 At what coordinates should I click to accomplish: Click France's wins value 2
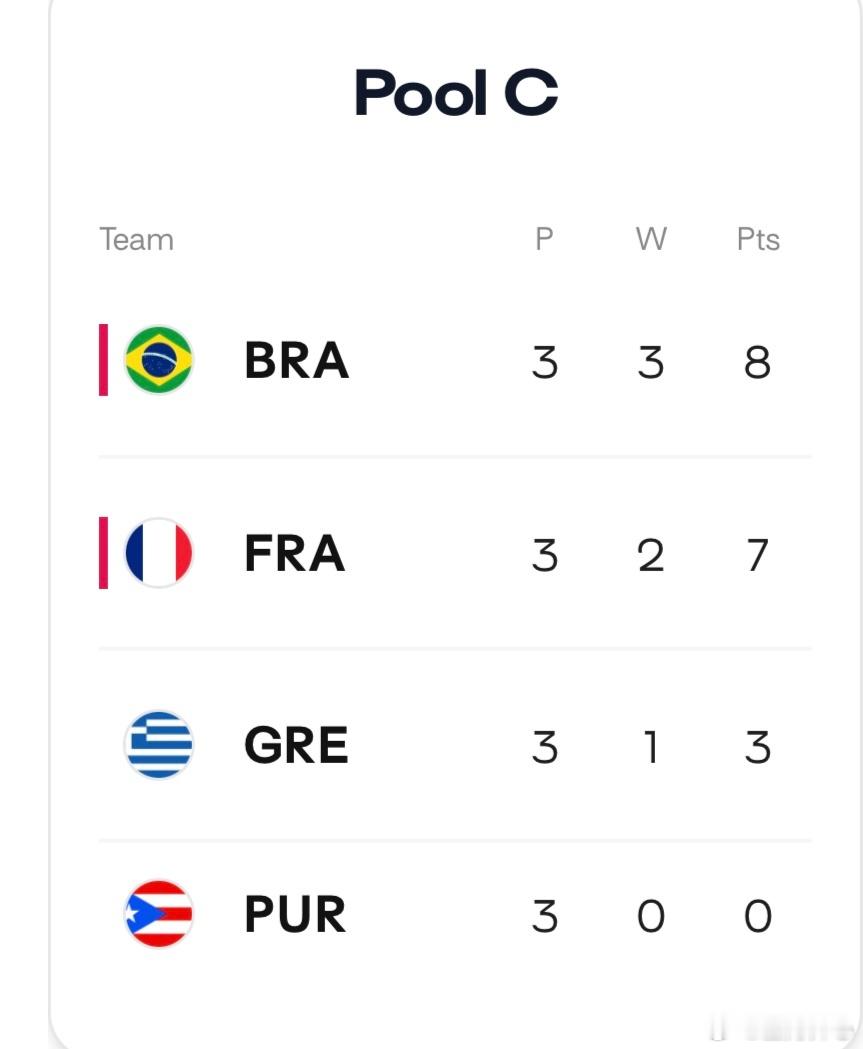[651, 555]
